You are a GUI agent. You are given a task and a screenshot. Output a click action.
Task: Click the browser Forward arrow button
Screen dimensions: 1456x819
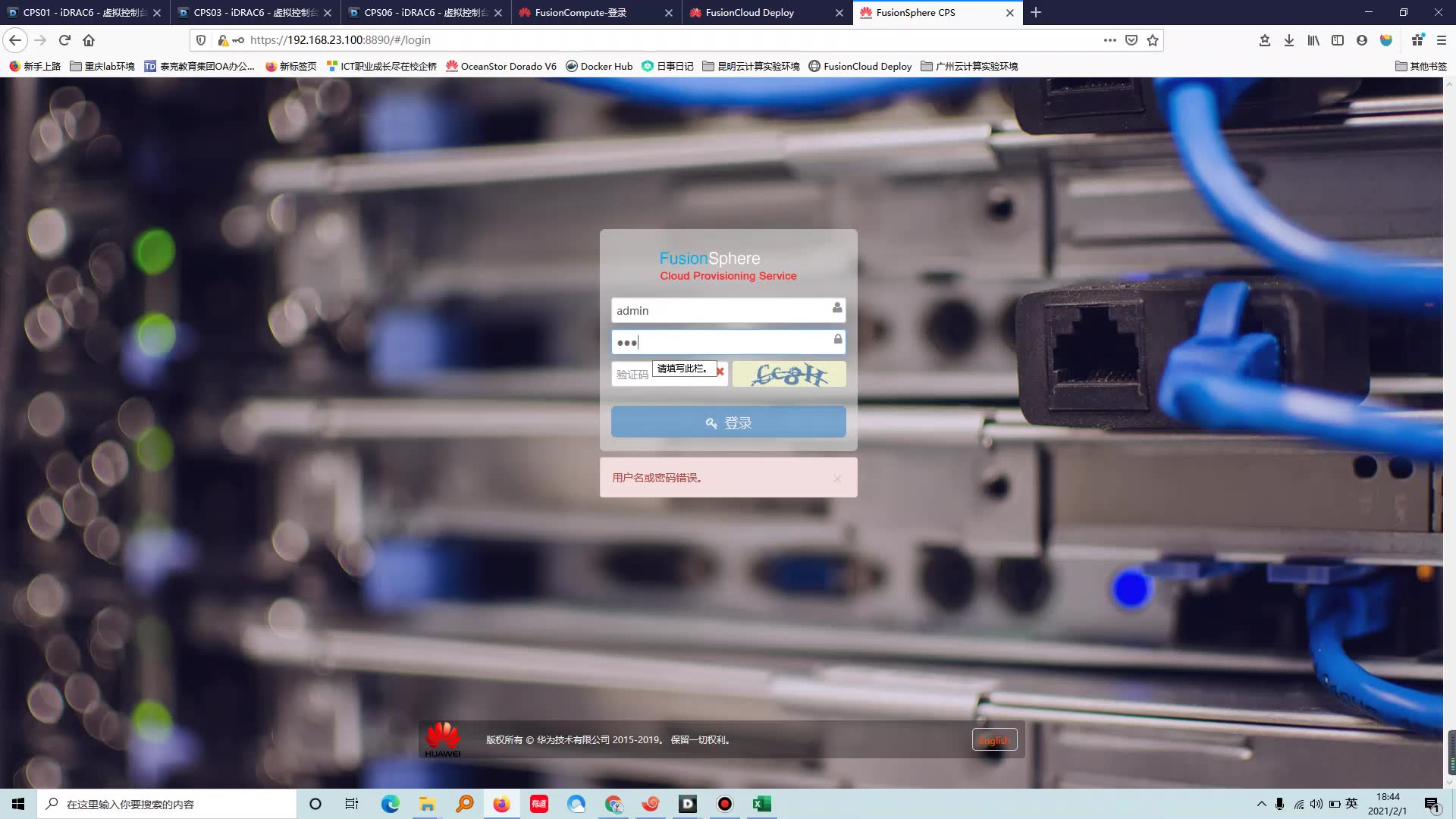[x=40, y=40]
